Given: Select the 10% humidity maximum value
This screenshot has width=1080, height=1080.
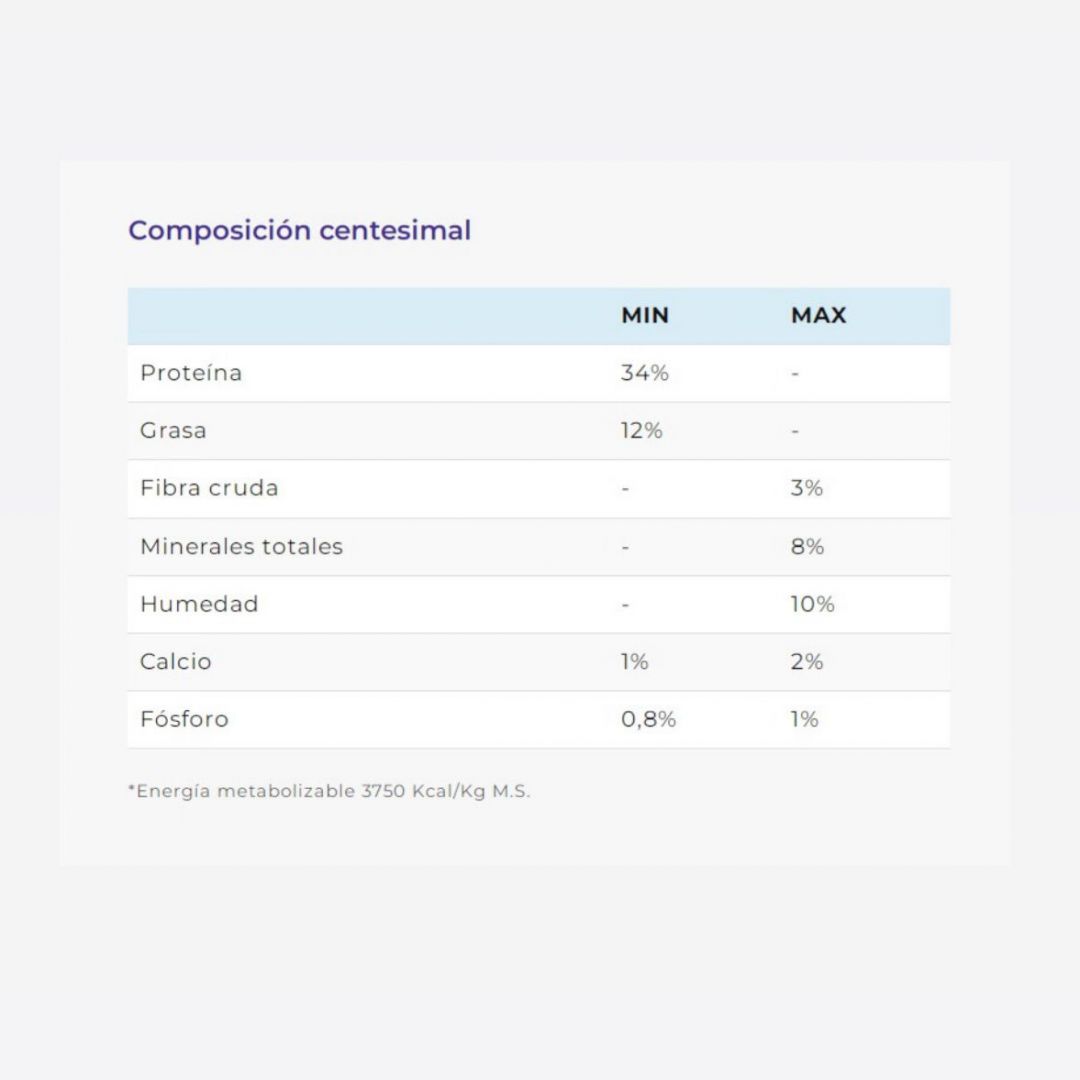Looking at the screenshot, I should point(812,604).
